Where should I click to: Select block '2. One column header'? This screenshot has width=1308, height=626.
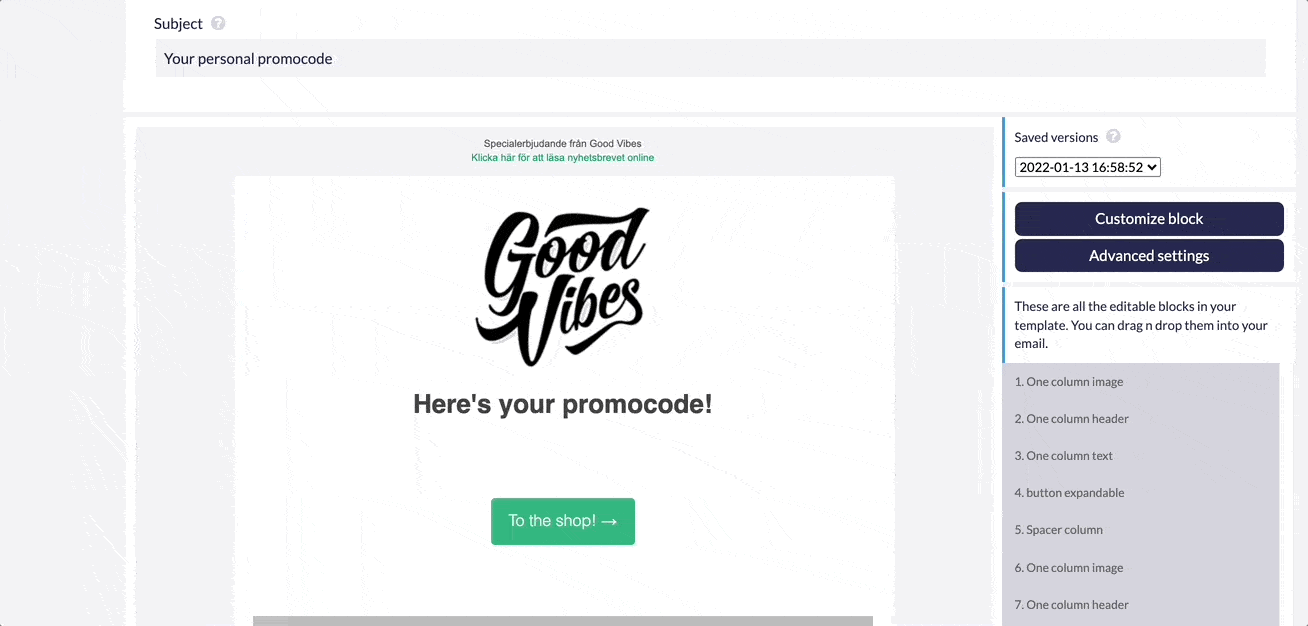[1071, 419]
